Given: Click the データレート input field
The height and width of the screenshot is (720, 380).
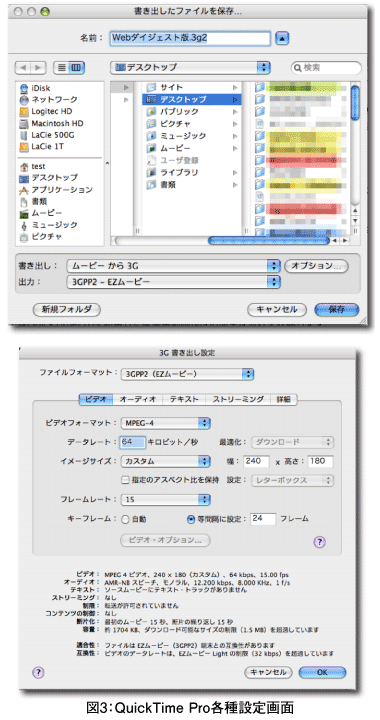Looking at the screenshot, I should [x=133, y=442].
